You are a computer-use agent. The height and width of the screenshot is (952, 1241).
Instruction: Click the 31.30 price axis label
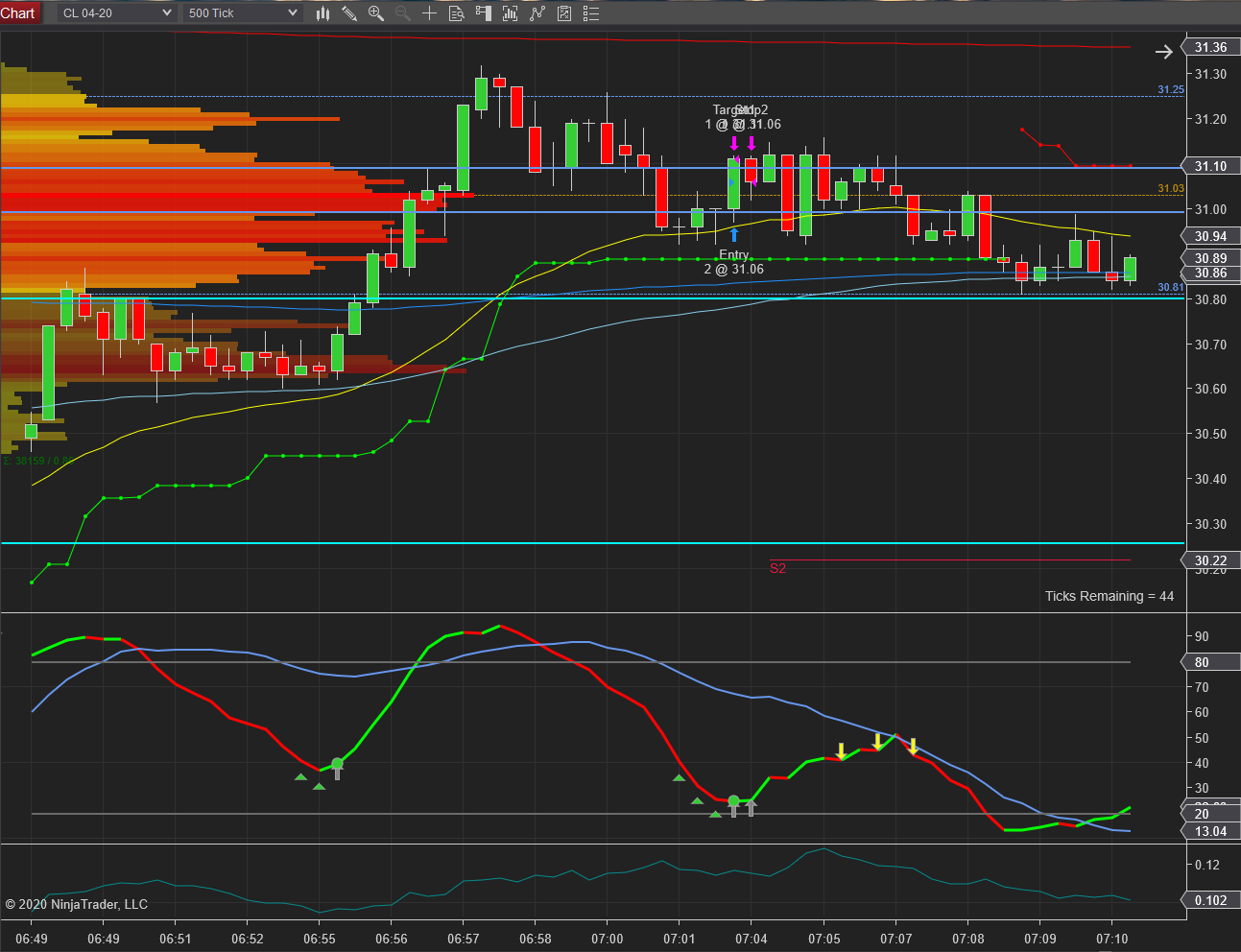point(1210,74)
